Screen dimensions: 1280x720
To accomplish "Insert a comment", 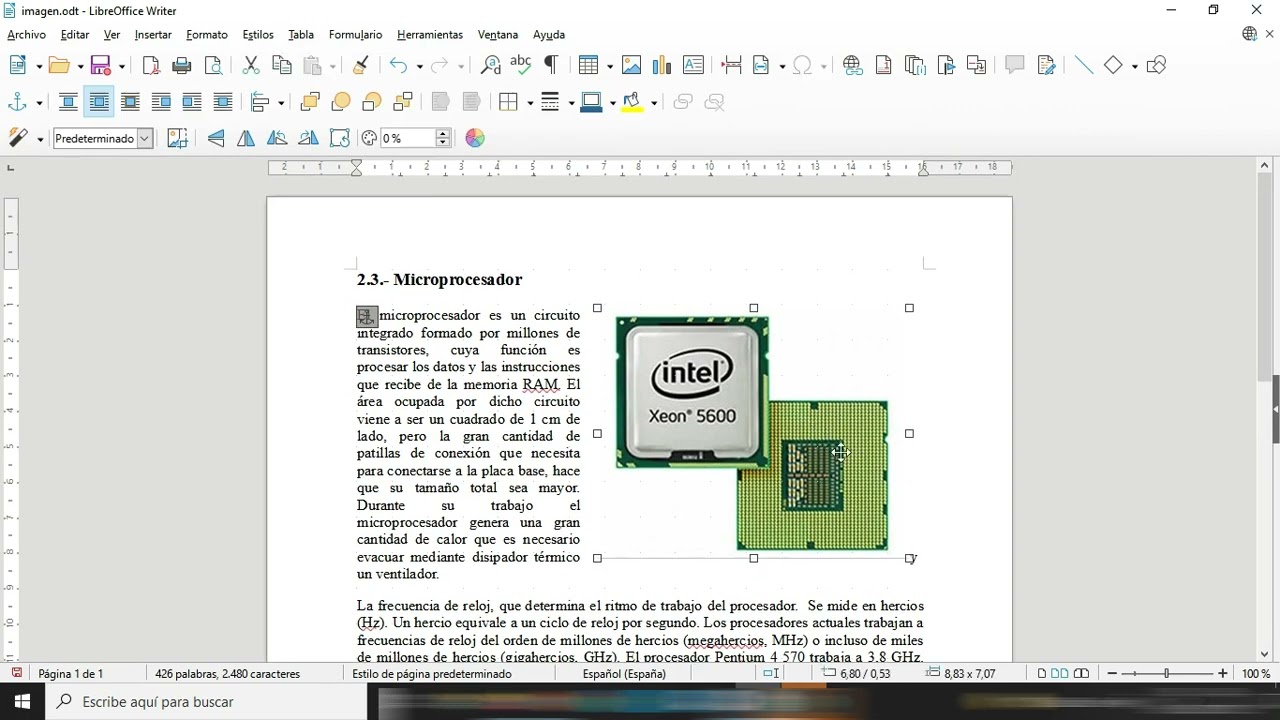I will (1015, 65).
